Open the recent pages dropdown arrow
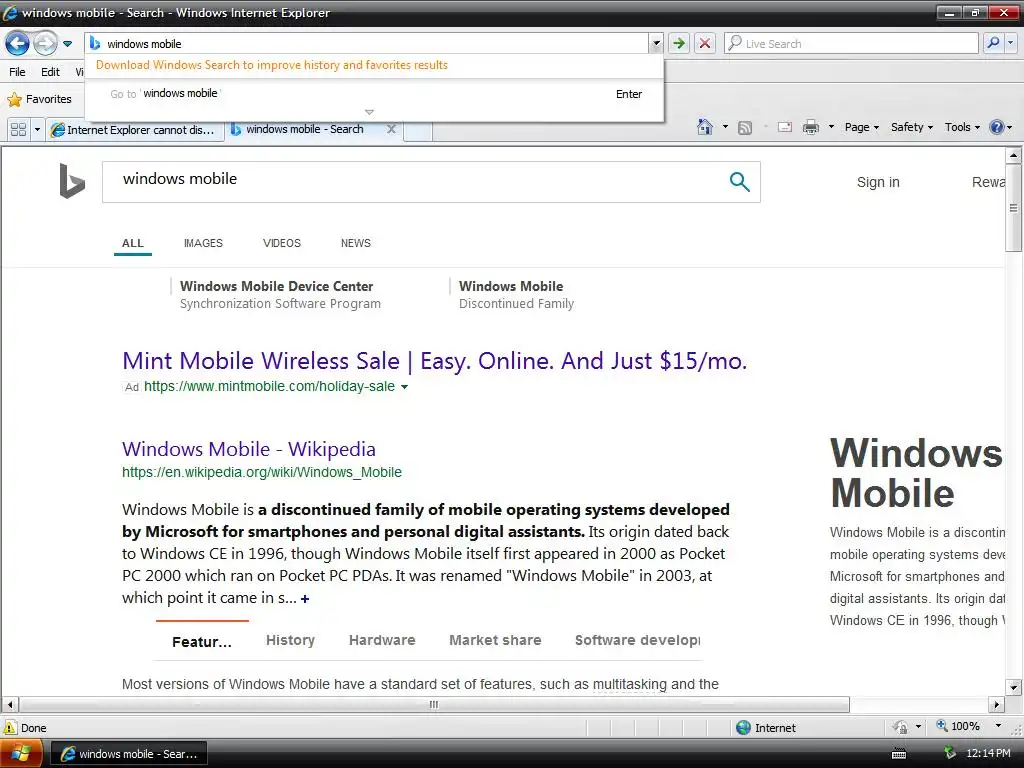1024x768 pixels. coord(67,44)
